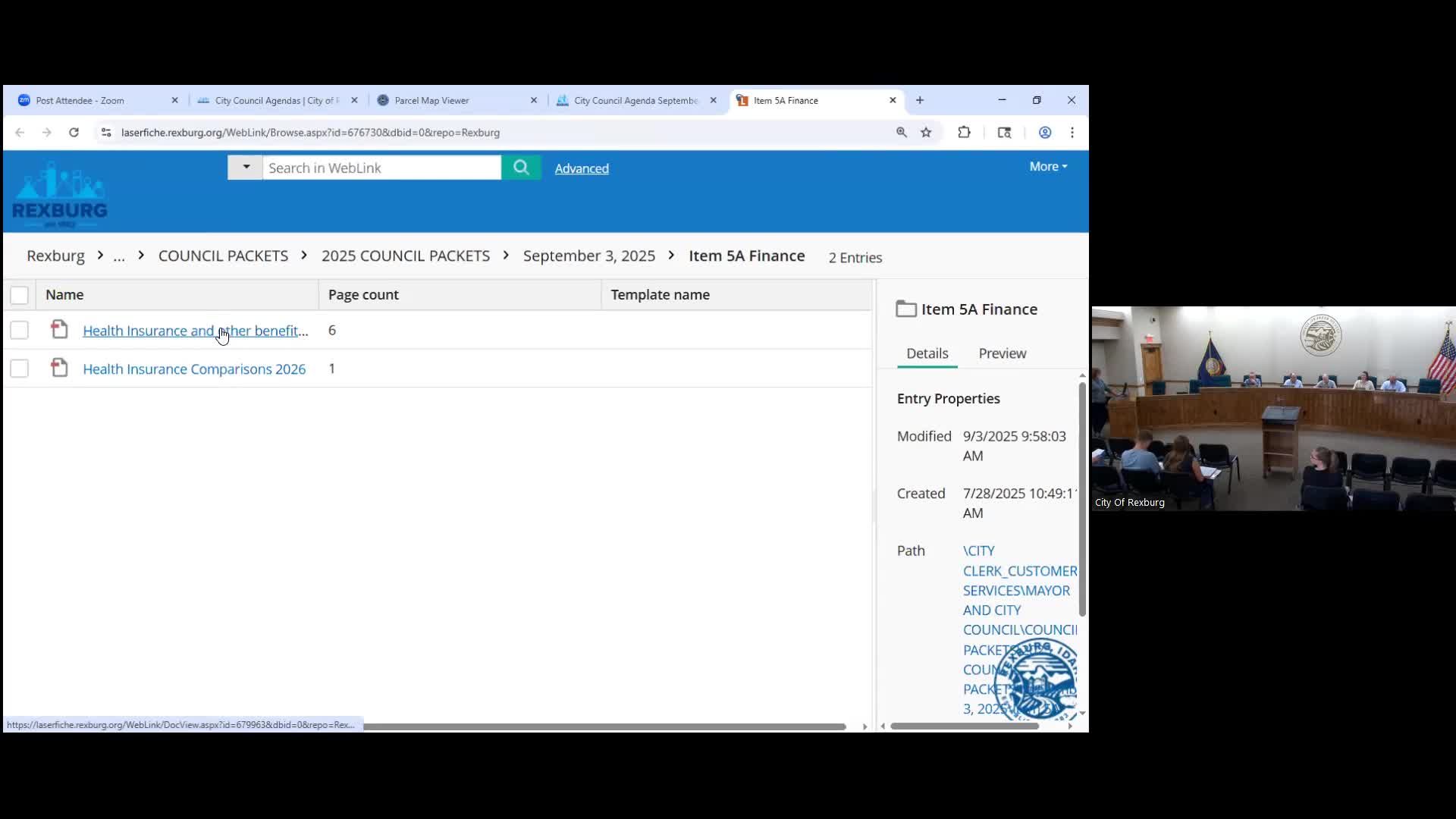Open the Chrome profile account icon
The width and height of the screenshot is (1456, 819).
click(1045, 132)
